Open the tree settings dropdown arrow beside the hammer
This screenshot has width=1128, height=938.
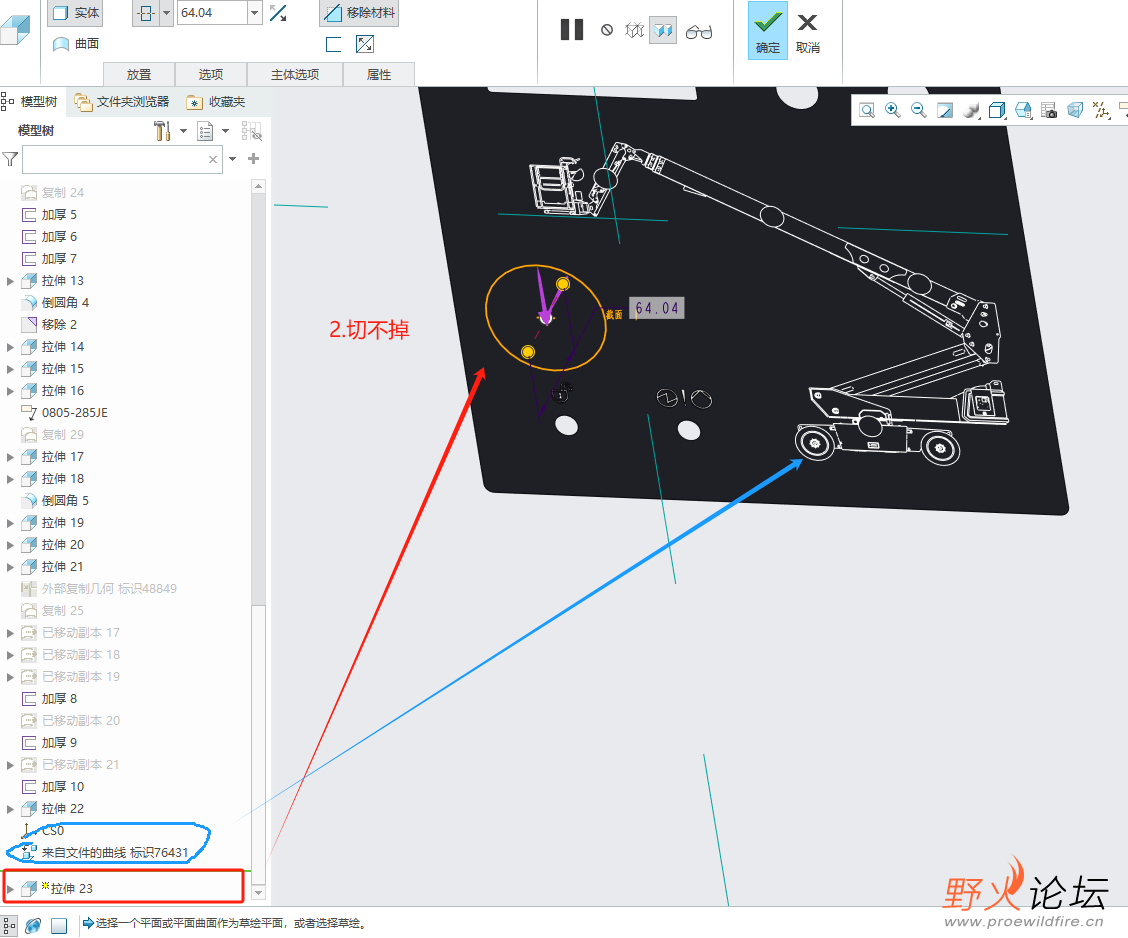pos(183,131)
